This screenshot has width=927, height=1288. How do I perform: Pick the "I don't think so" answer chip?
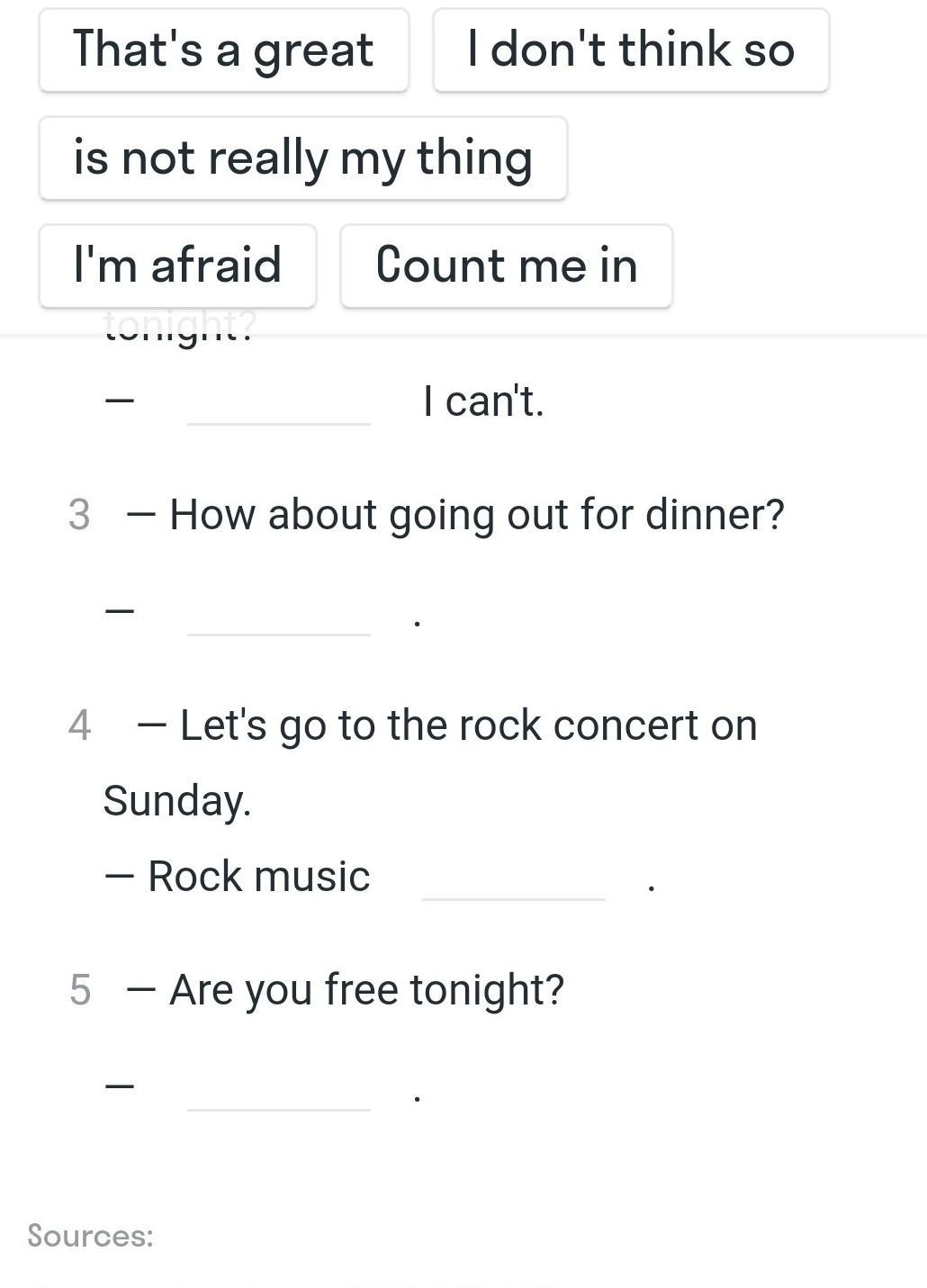tap(631, 50)
